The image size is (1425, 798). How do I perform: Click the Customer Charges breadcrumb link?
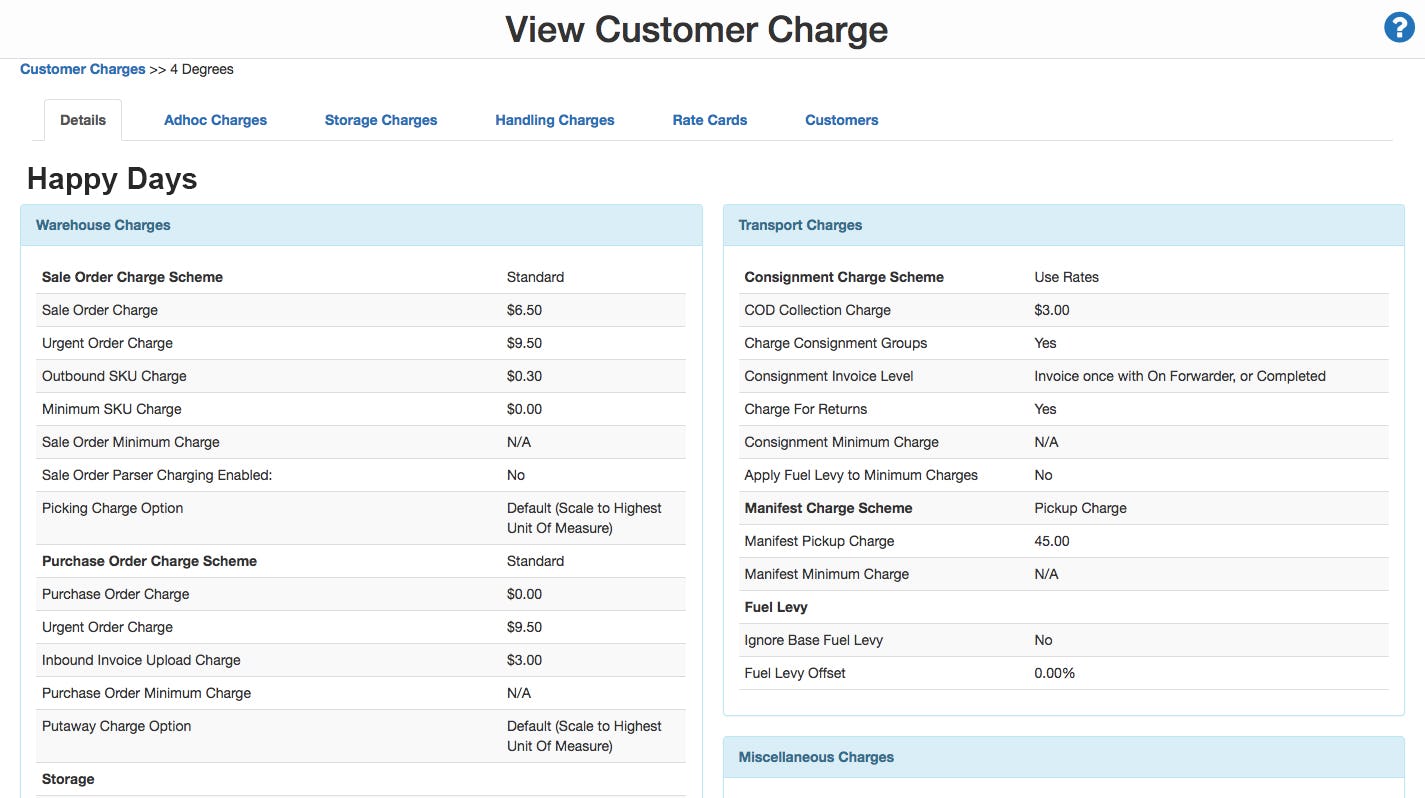[x=82, y=69]
